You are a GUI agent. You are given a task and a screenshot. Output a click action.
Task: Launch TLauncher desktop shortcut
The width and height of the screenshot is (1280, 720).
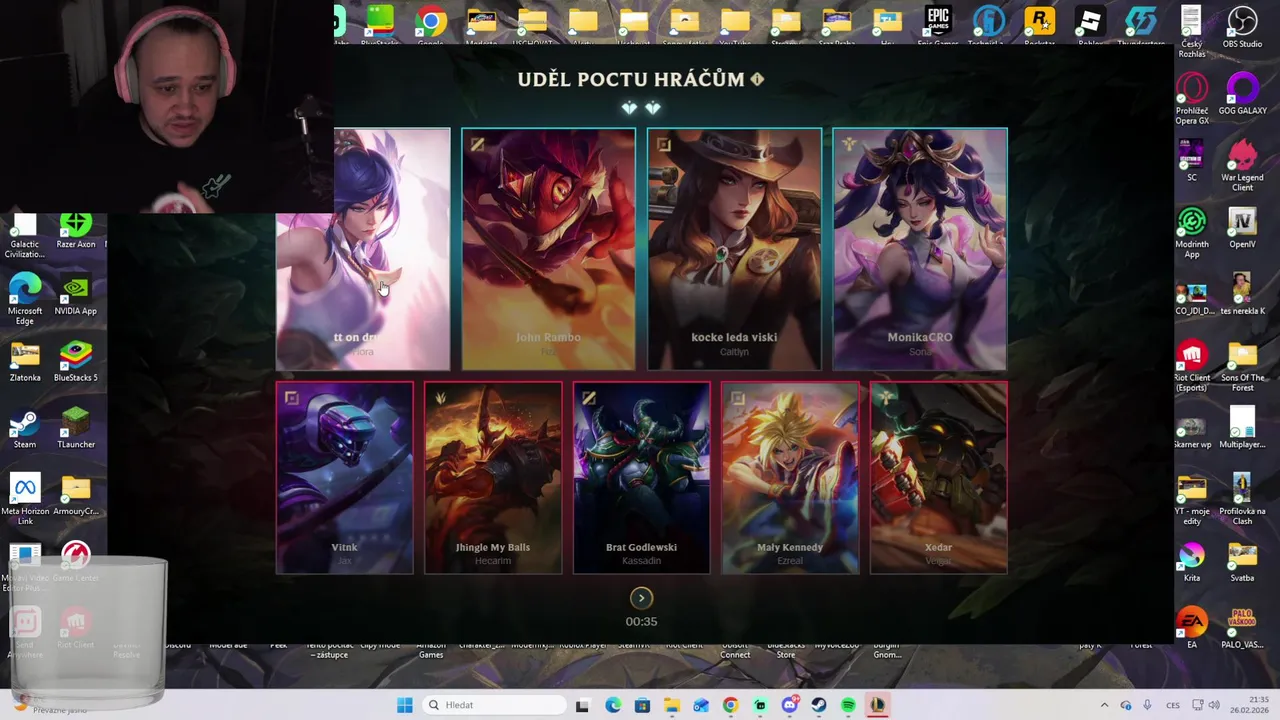click(x=76, y=429)
